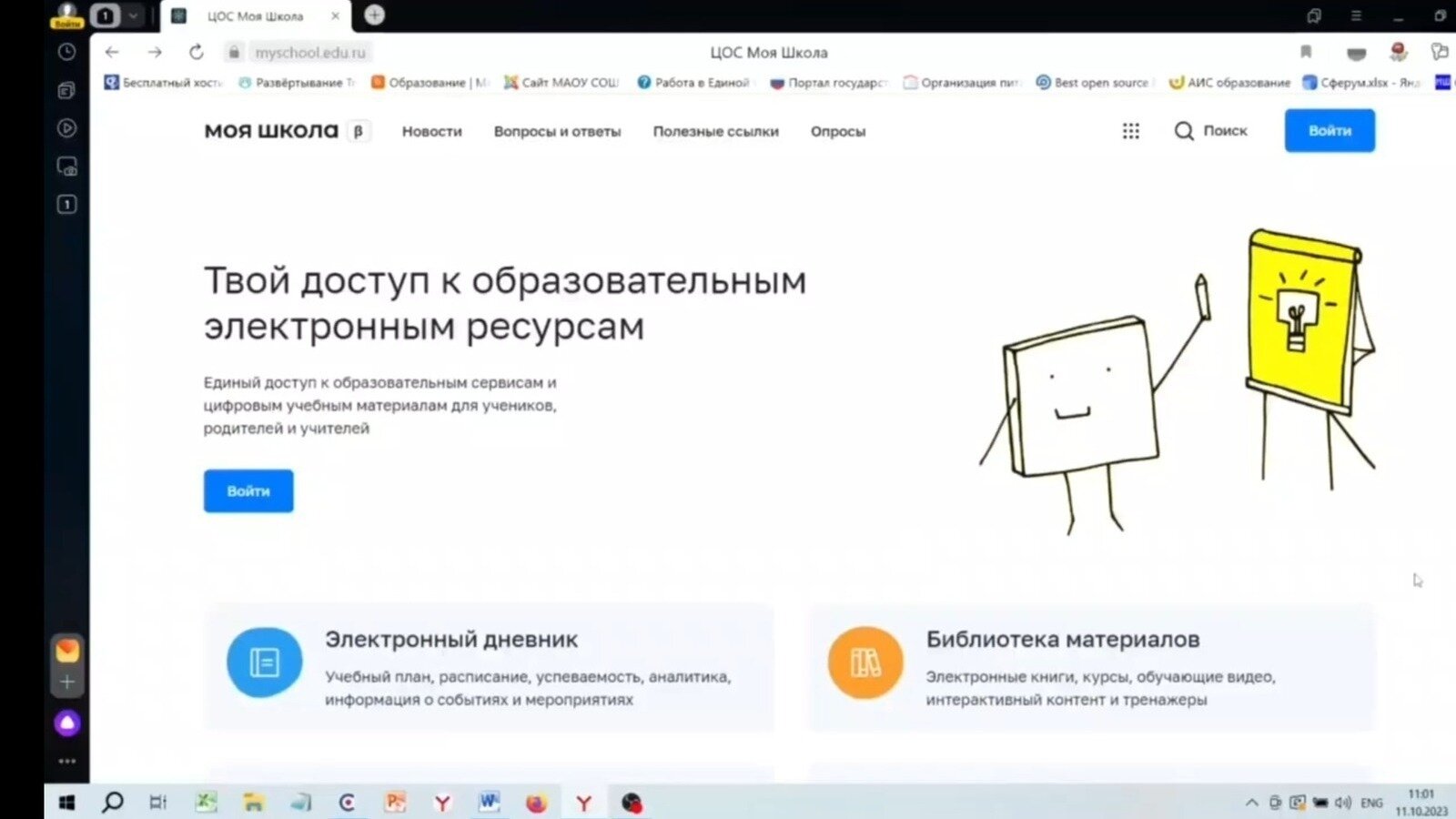Screen dimensions: 1456x819
Task: Open Alice assistant purple icon in sidebar
Action: 66,723
